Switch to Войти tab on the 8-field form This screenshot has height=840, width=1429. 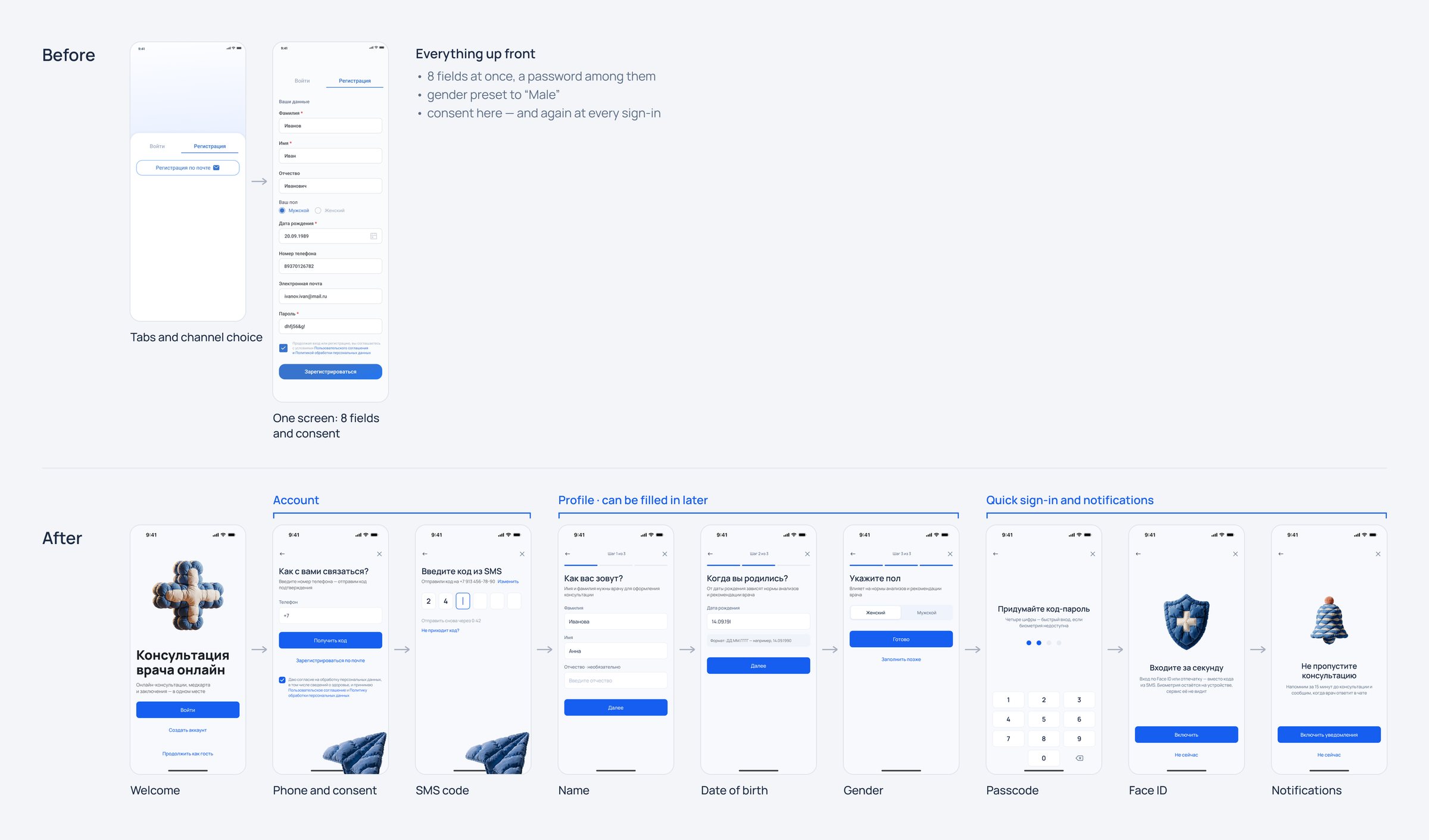click(302, 81)
